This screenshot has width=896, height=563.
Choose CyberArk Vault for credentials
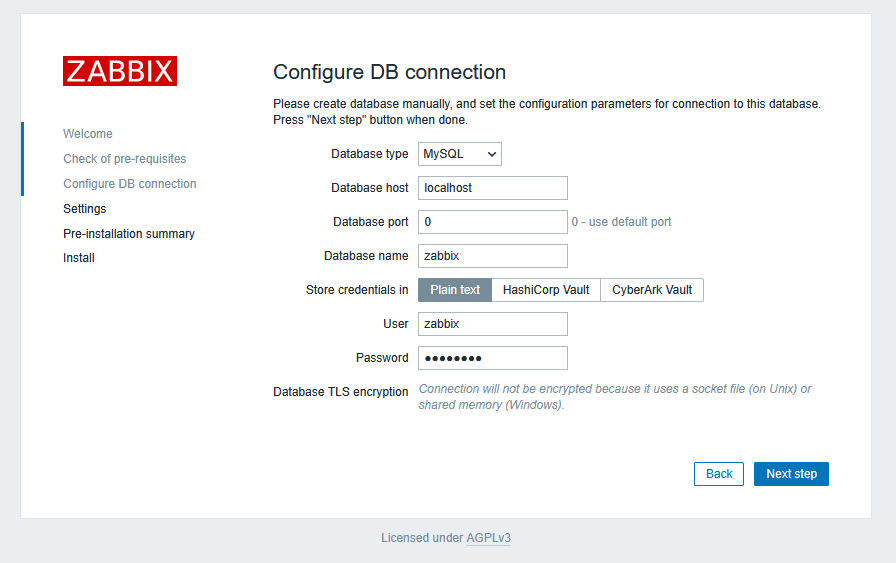[x=652, y=290]
